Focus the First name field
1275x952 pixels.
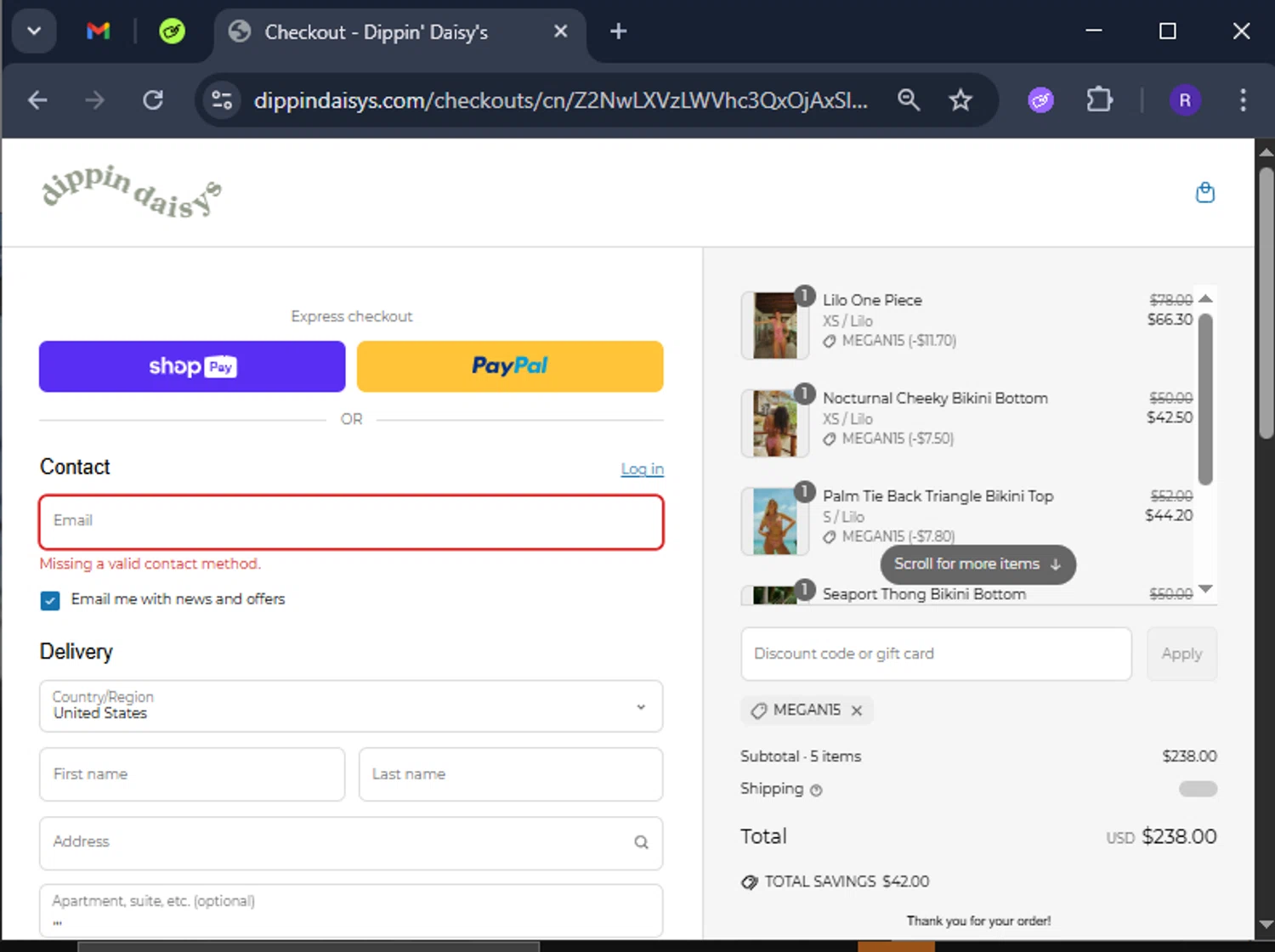pos(192,774)
